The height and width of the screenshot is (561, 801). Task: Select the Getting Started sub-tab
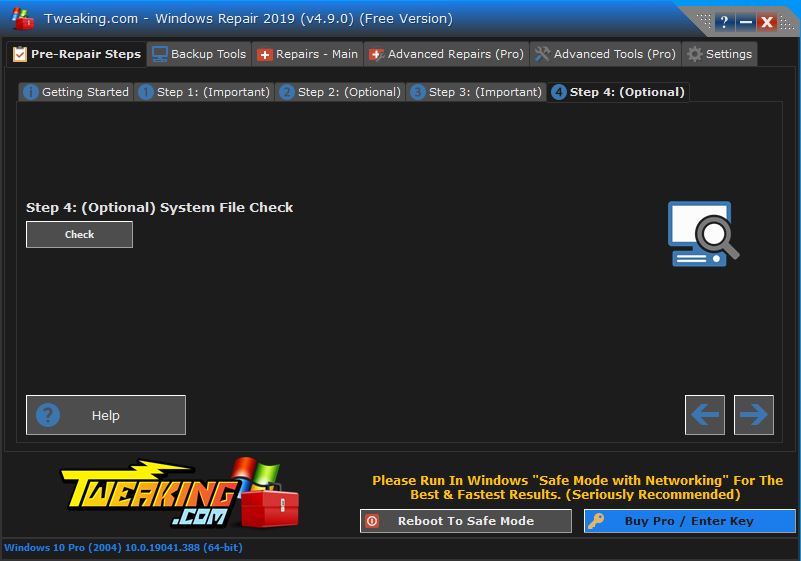coord(76,92)
